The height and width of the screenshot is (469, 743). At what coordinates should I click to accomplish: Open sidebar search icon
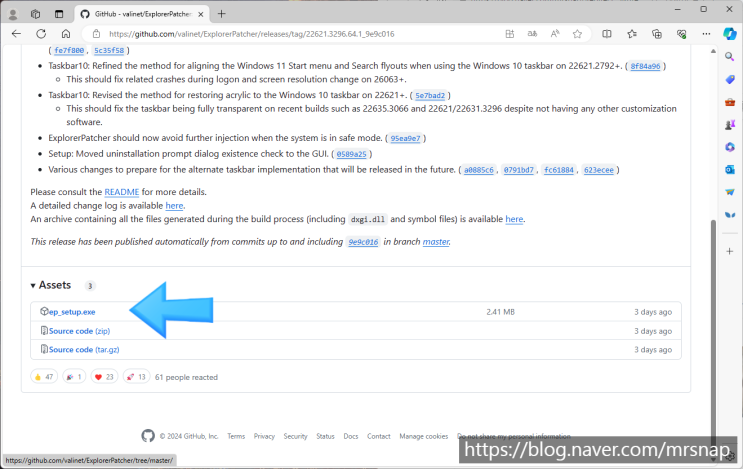[x=730, y=57]
